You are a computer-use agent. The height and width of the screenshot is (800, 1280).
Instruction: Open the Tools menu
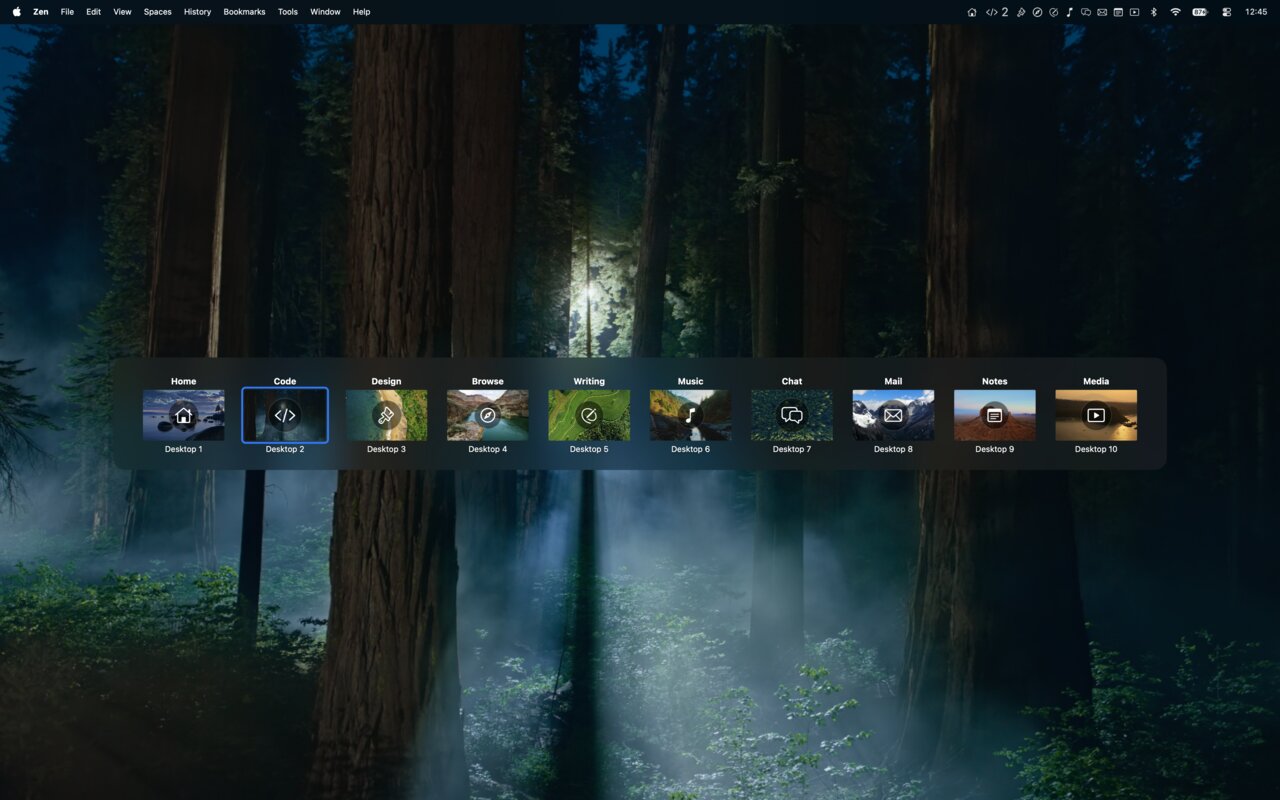pos(288,12)
